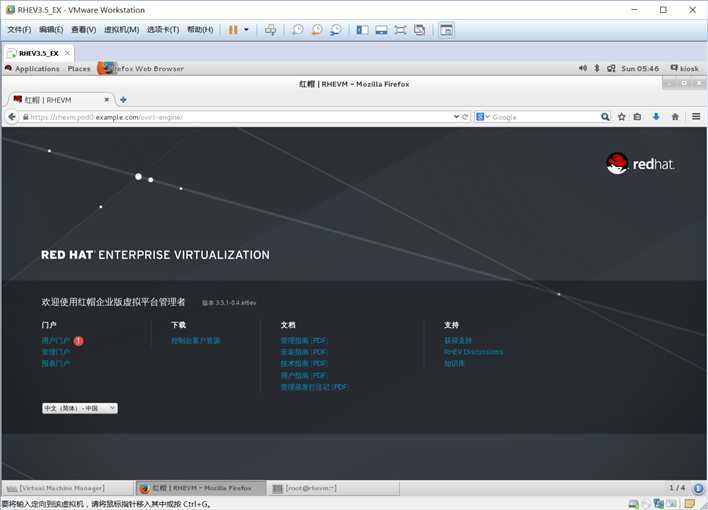The image size is (708, 510).
Task: Open the language selection dropdown
Action: click(x=80, y=408)
